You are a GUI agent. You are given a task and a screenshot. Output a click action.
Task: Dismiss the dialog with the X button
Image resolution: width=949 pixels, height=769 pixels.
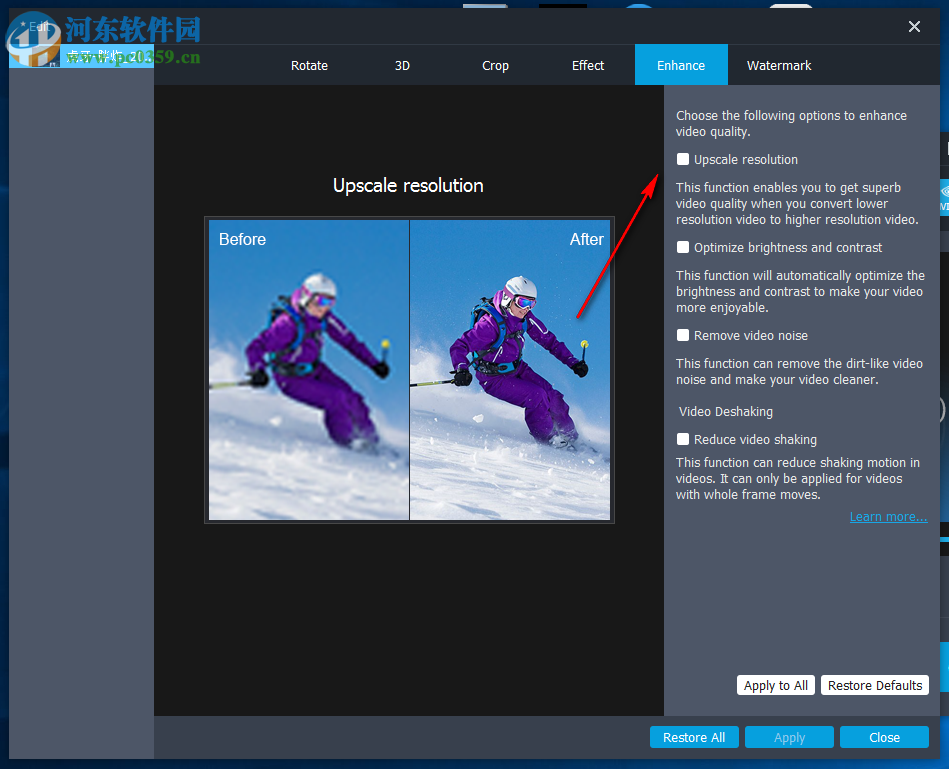pos(914,26)
